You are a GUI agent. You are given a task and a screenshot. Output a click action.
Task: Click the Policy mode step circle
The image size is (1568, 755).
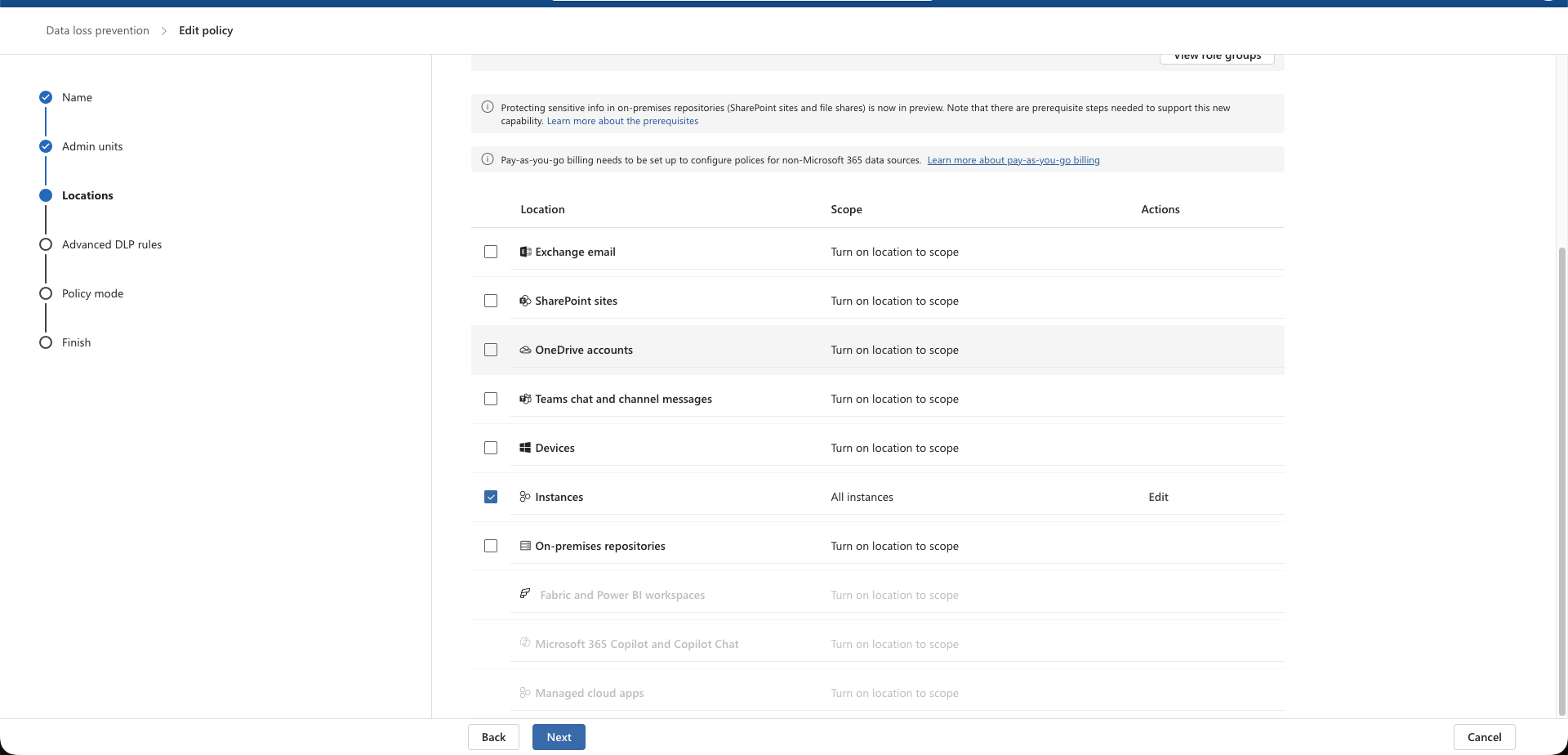46,293
